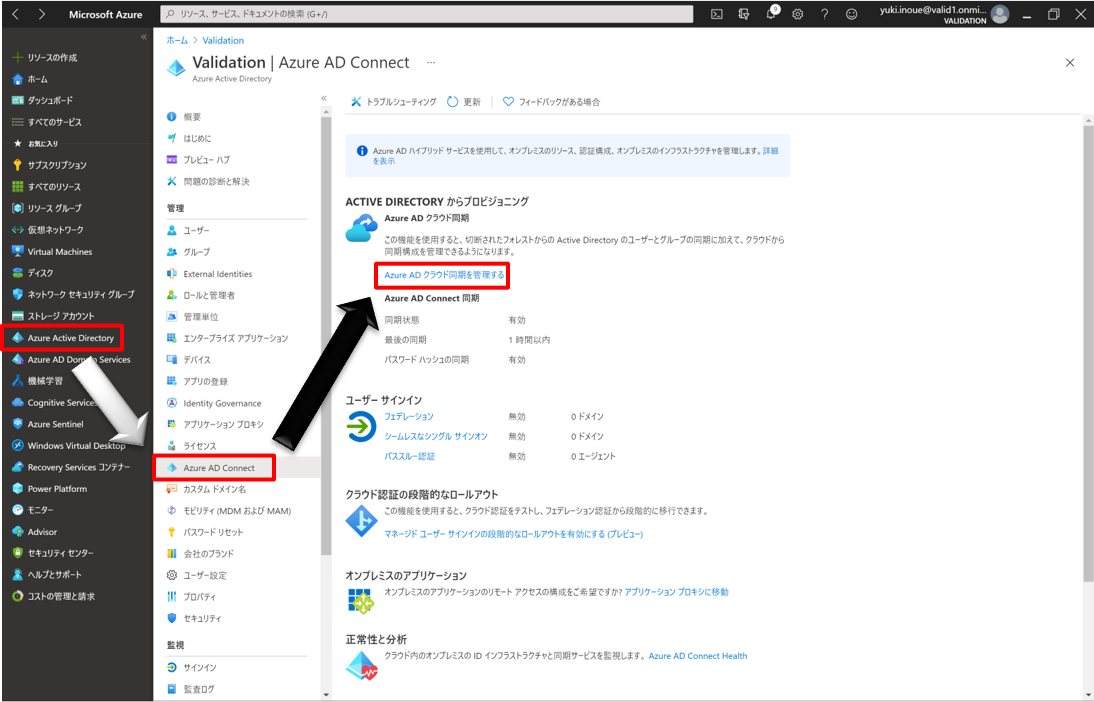Open ホーム in left sidebar
1094x702 pixels.
tap(30, 79)
